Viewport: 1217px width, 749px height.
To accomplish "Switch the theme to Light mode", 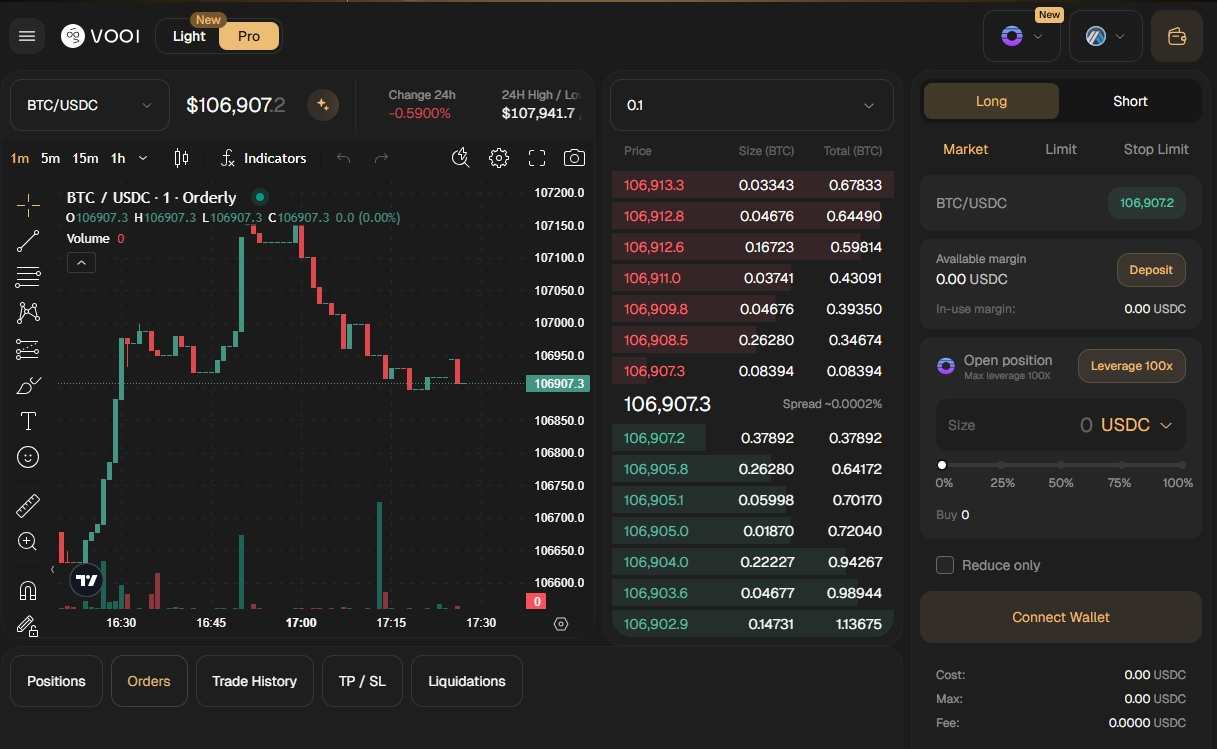I will [x=189, y=36].
